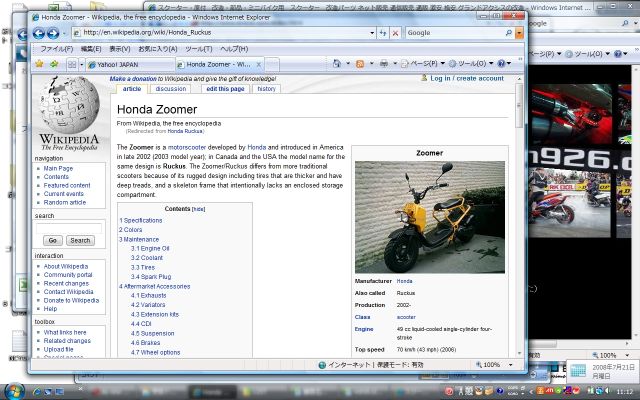Open the ツール(T) menu

(x=198, y=49)
